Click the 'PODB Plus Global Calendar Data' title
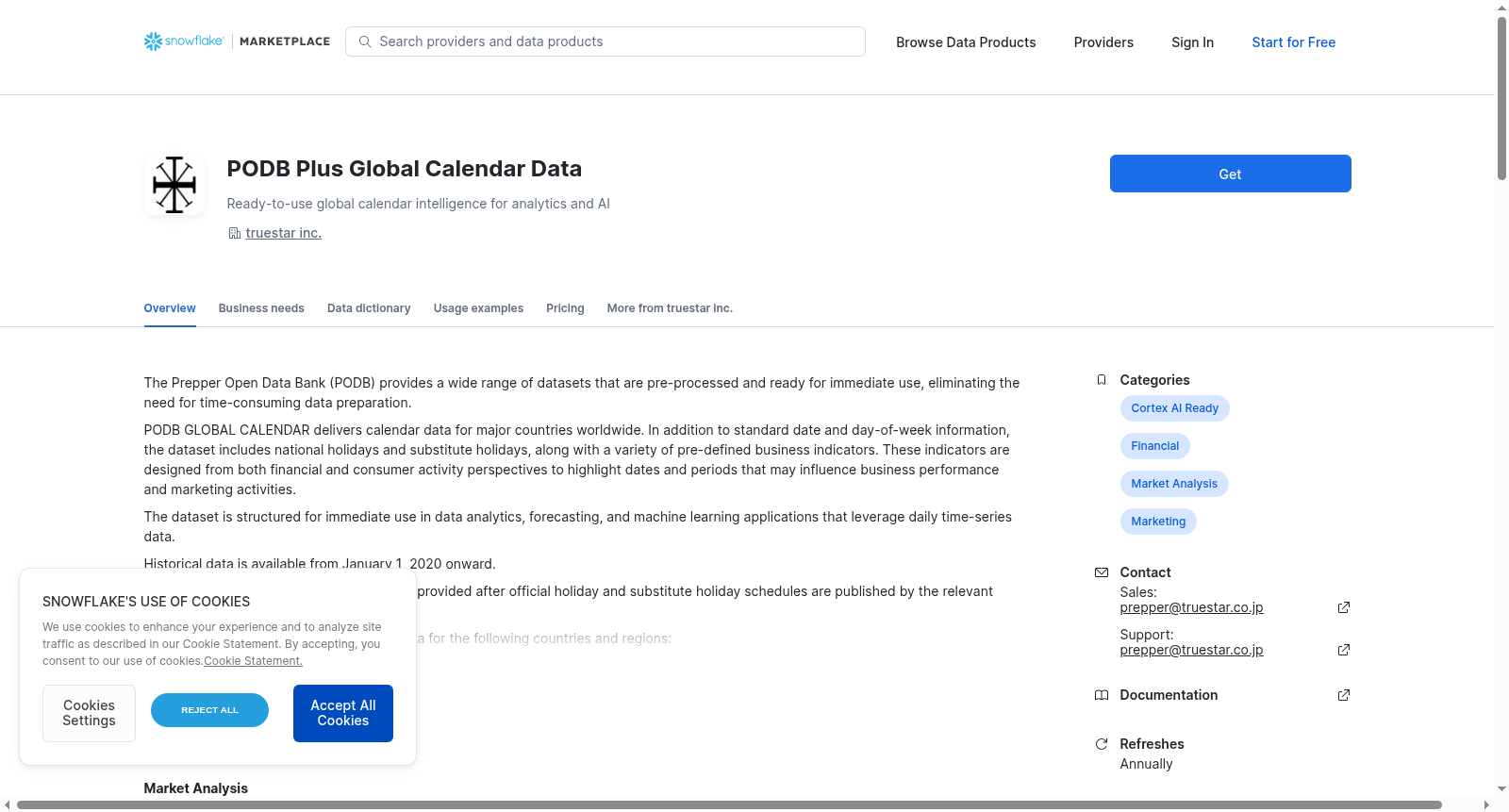The image size is (1509, 812). tap(404, 169)
